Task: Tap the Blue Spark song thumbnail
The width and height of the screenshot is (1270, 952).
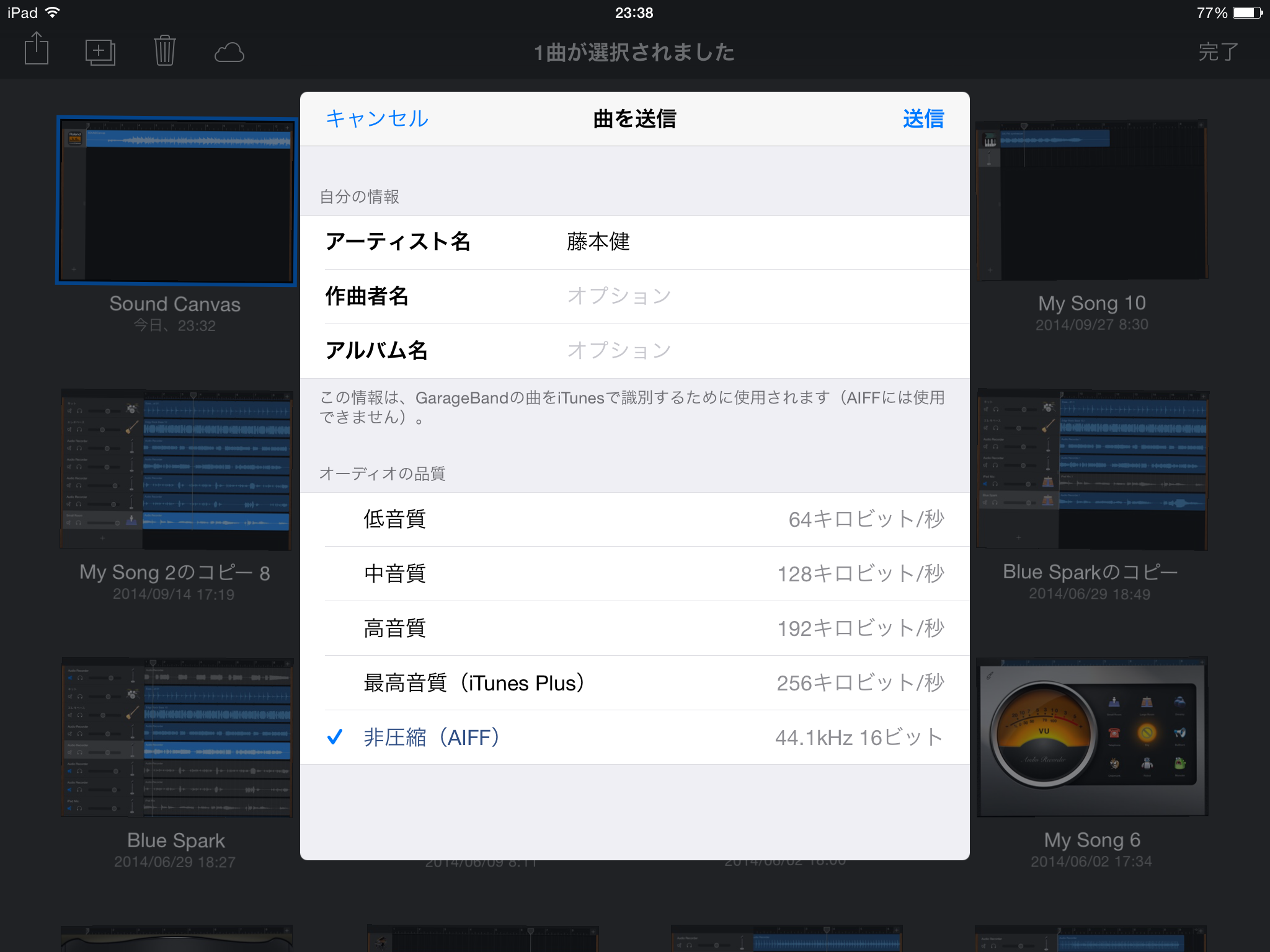Action: (x=177, y=738)
